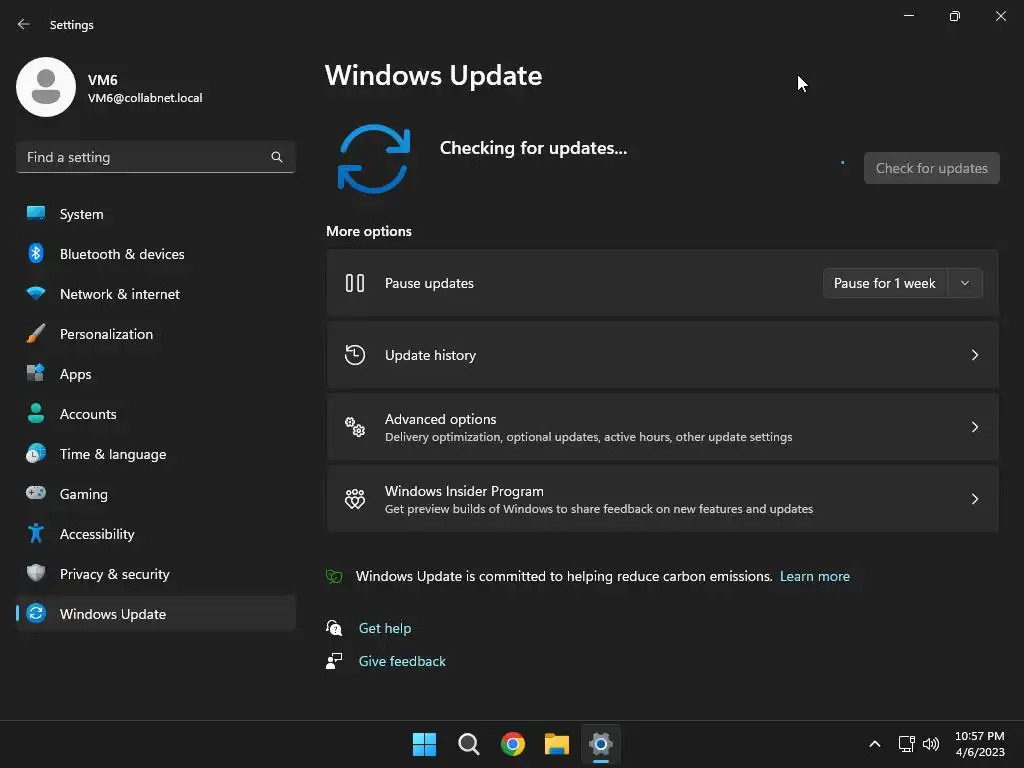Open the Give feedback link
This screenshot has height=768, width=1024.
(402, 661)
